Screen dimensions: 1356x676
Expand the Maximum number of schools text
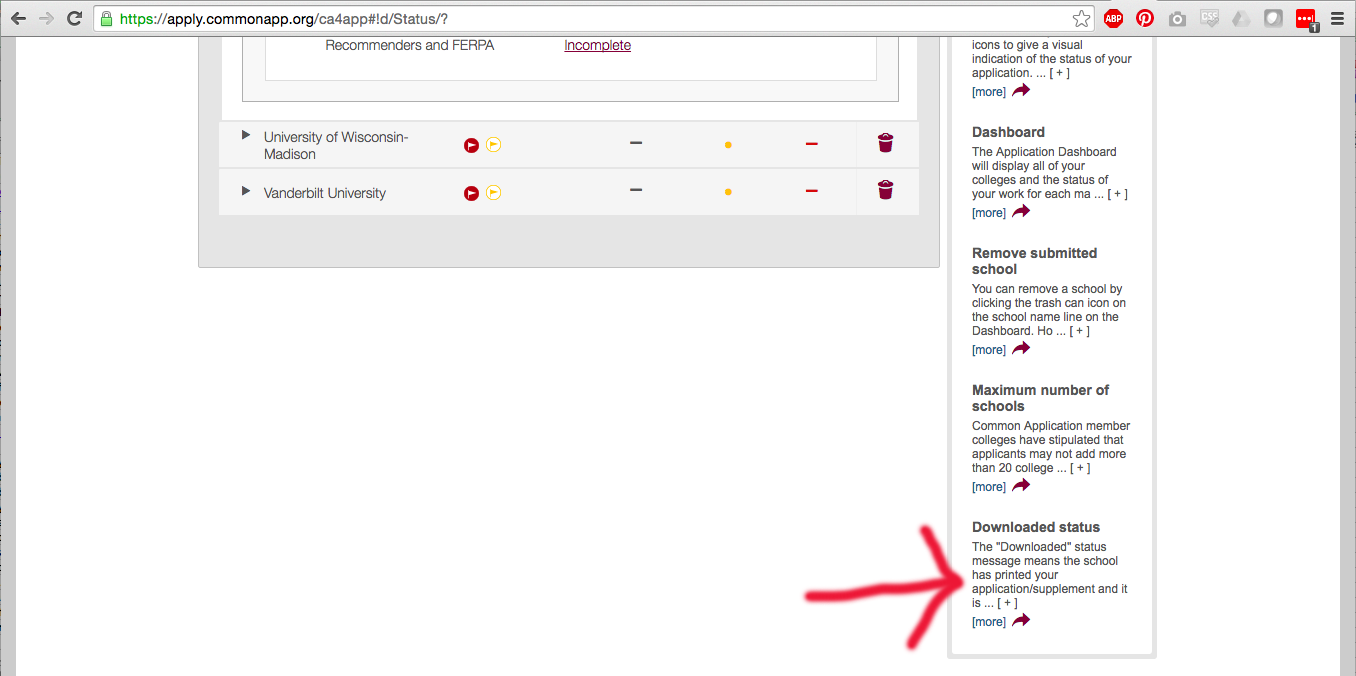1079,468
